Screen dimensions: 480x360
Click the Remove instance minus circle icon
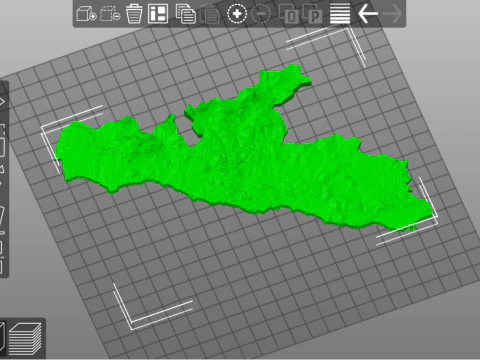click(261, 14)
